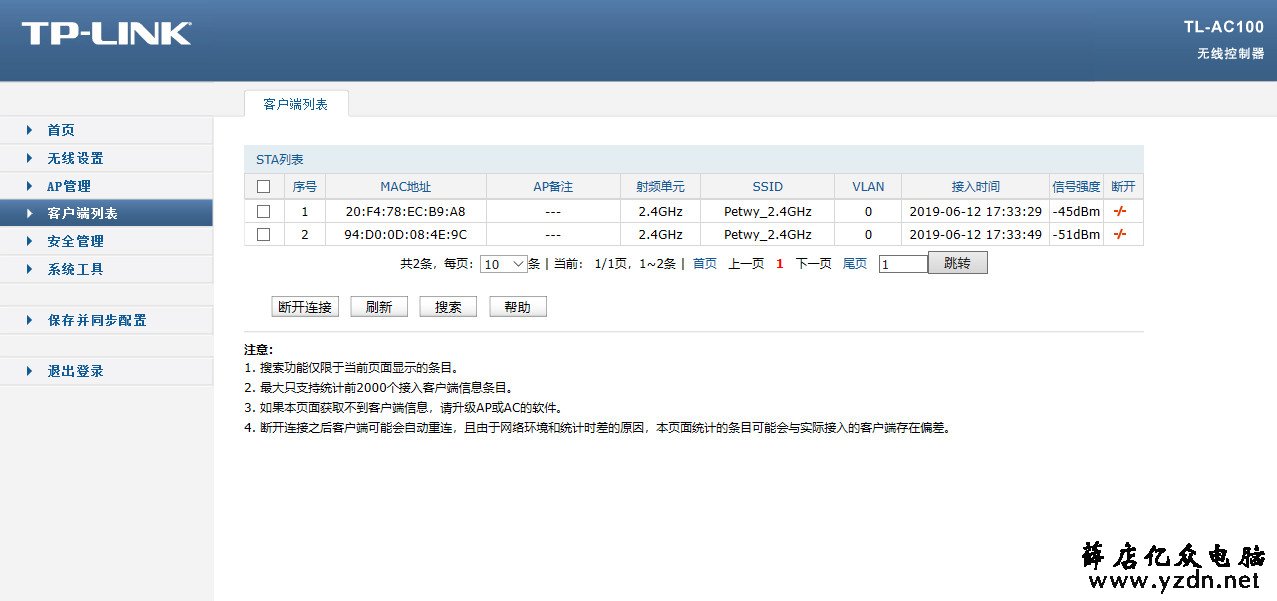Click the 接入时间 column header
Viewport: 1277px width, 601px height.
click(x=976, y=187)
